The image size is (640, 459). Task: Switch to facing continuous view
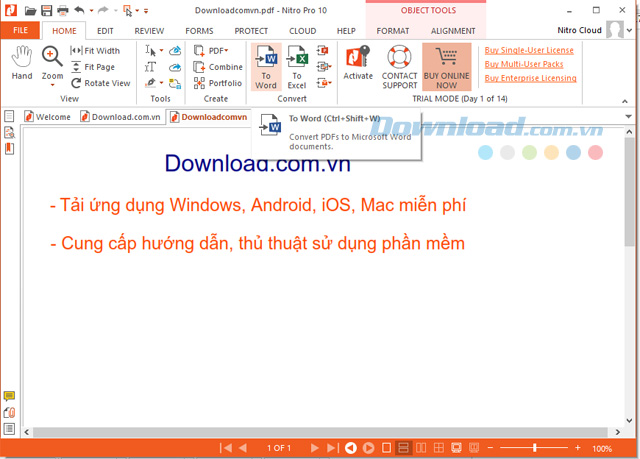pos(439,448)
